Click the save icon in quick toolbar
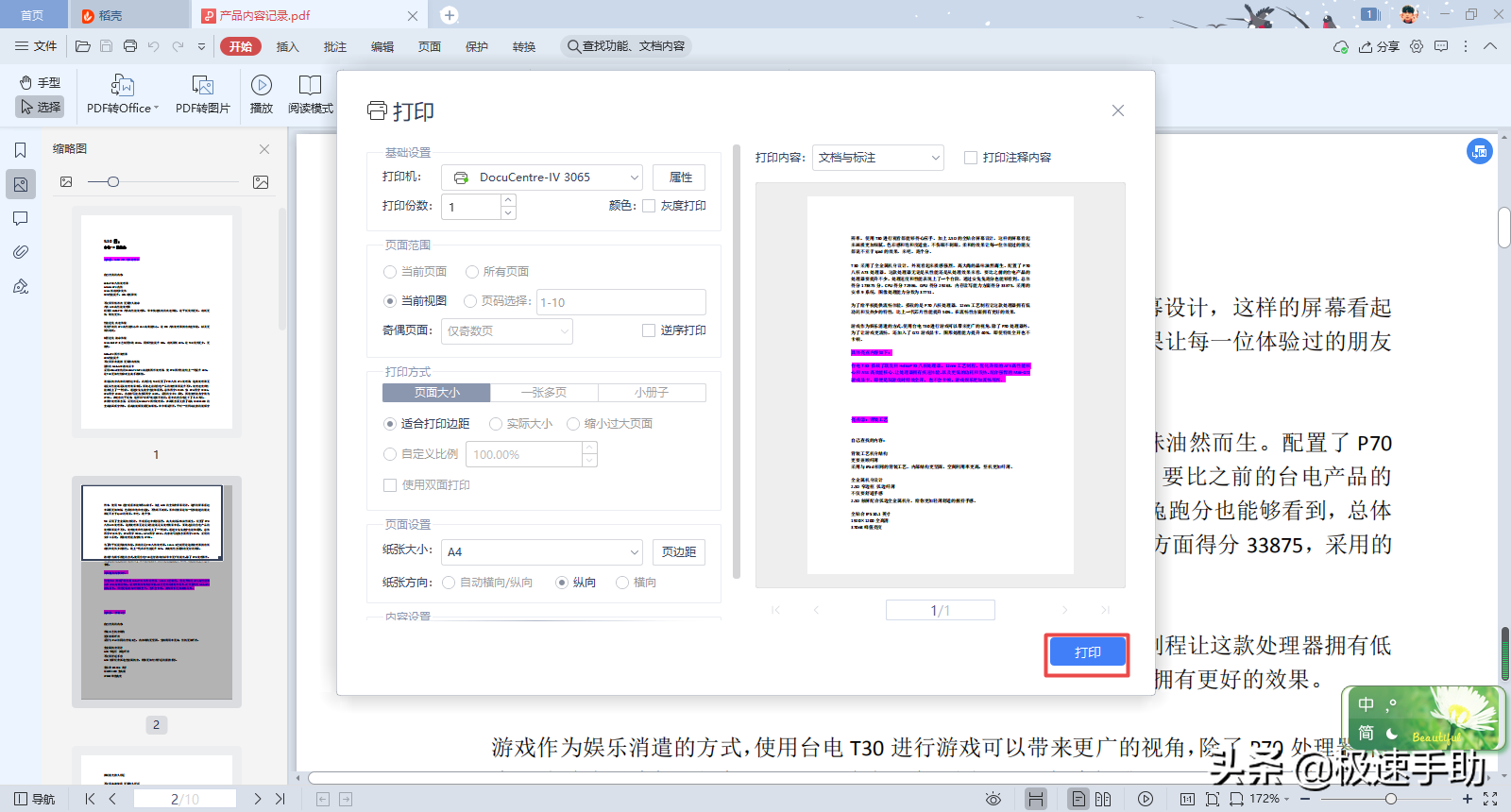 pyautogui.click(x=107, y=46)
